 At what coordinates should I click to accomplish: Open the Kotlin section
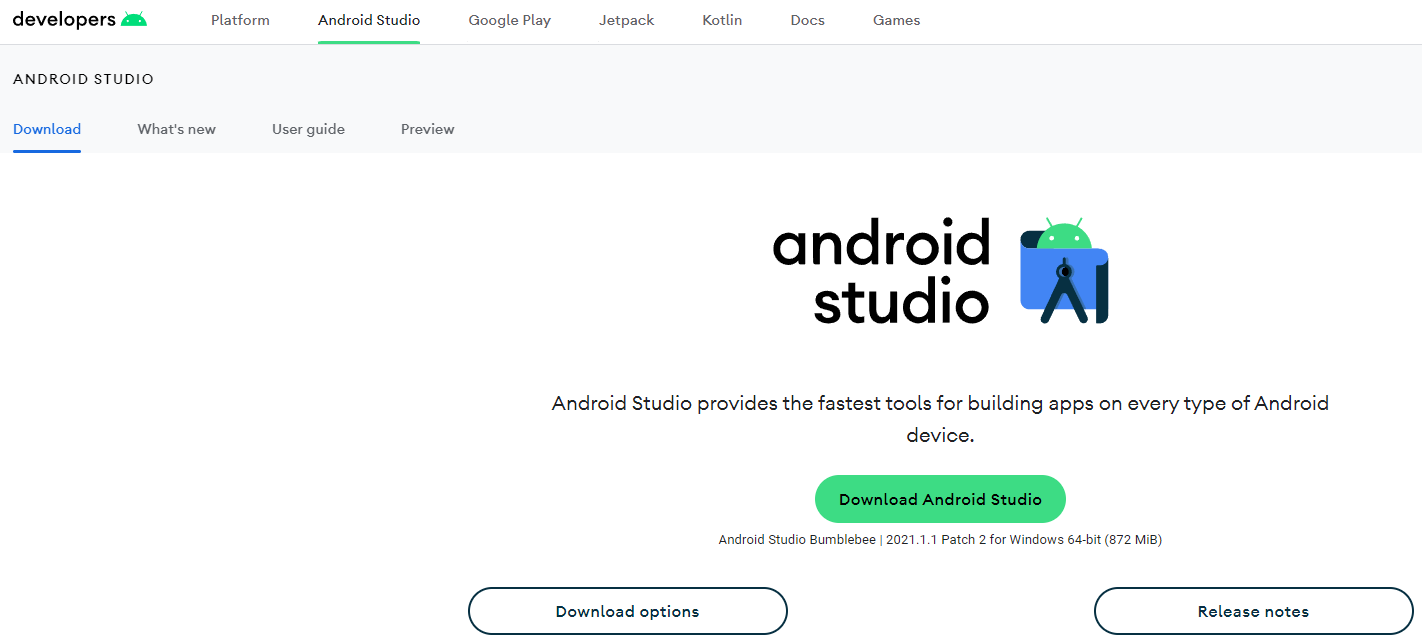pyautogui.click(x=722, y=20)
